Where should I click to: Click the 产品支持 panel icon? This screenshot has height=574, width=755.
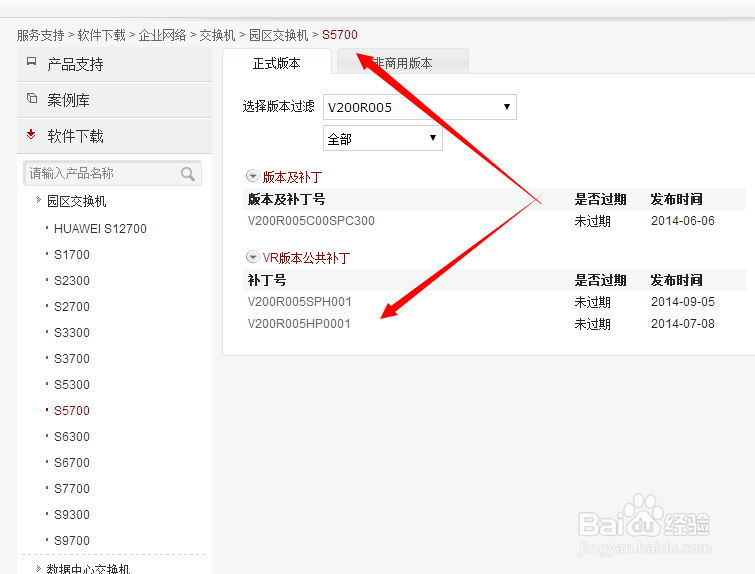click(31, 61)
